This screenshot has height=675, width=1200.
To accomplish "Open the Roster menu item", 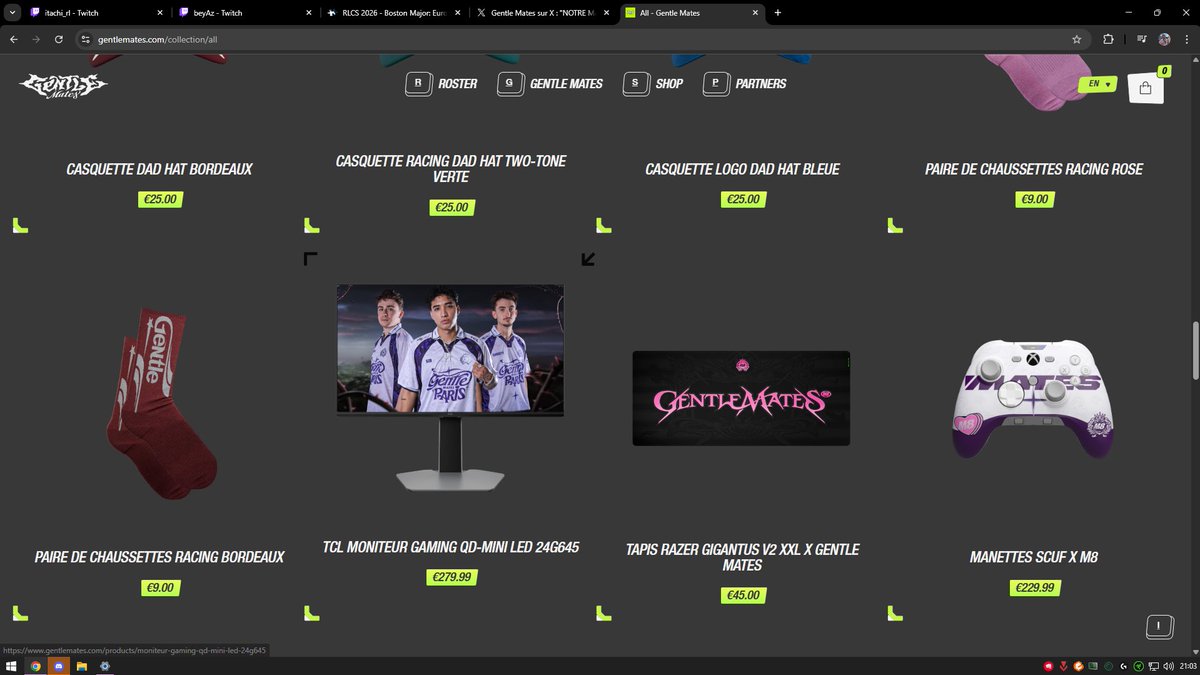I will click(441, 84).
